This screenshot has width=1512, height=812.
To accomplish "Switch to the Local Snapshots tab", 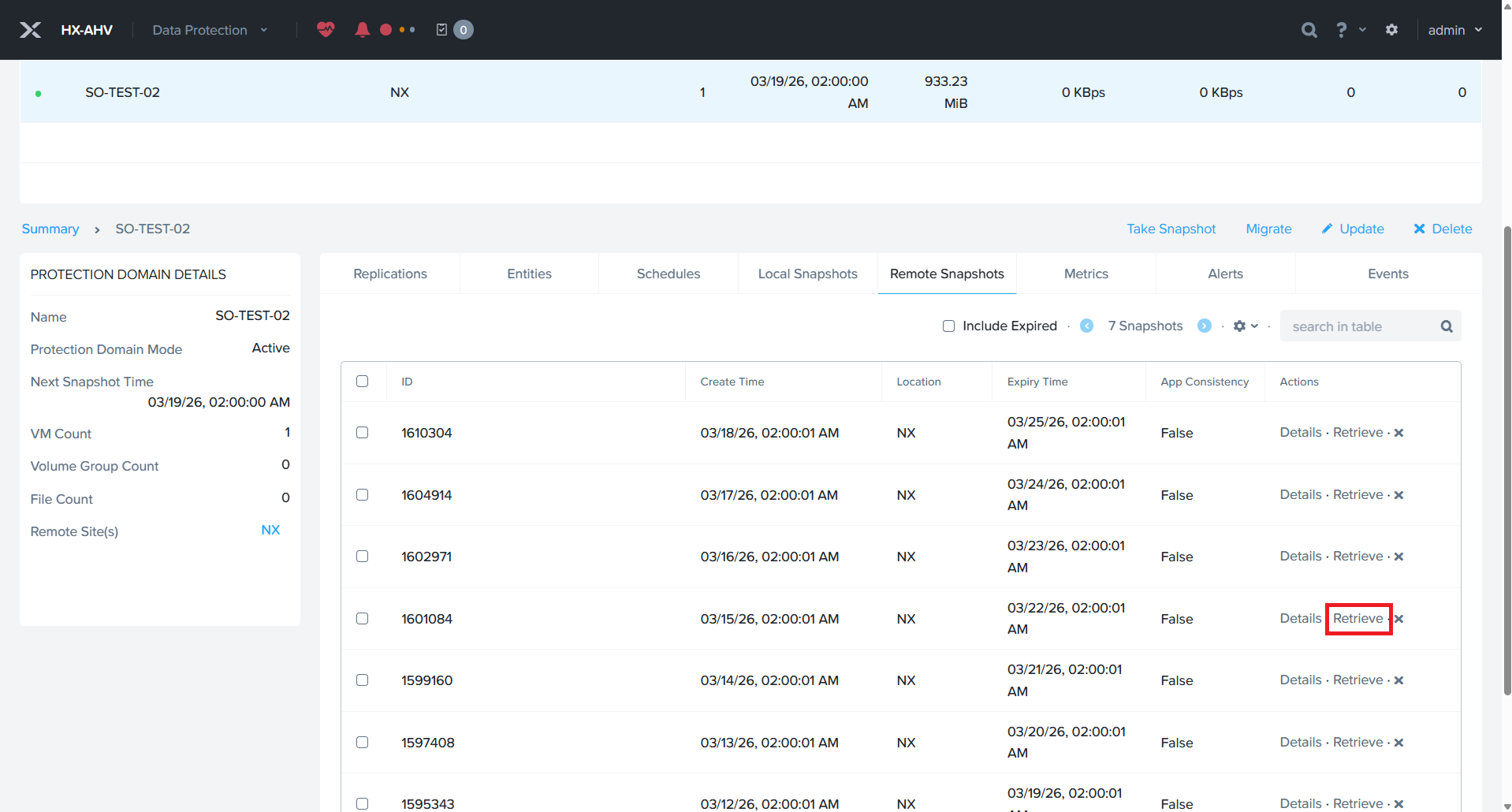I will tap(807, 274).
